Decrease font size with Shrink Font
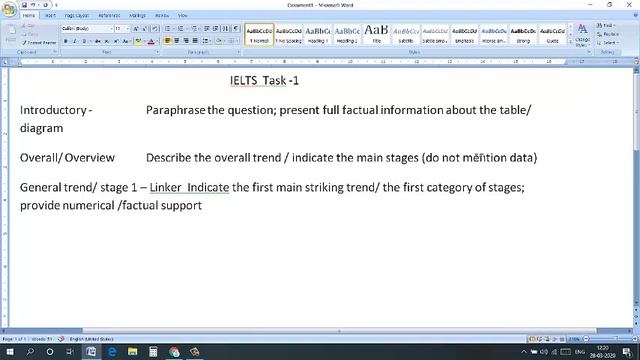Screen dimensions: 640x360 tap(145, 29)
